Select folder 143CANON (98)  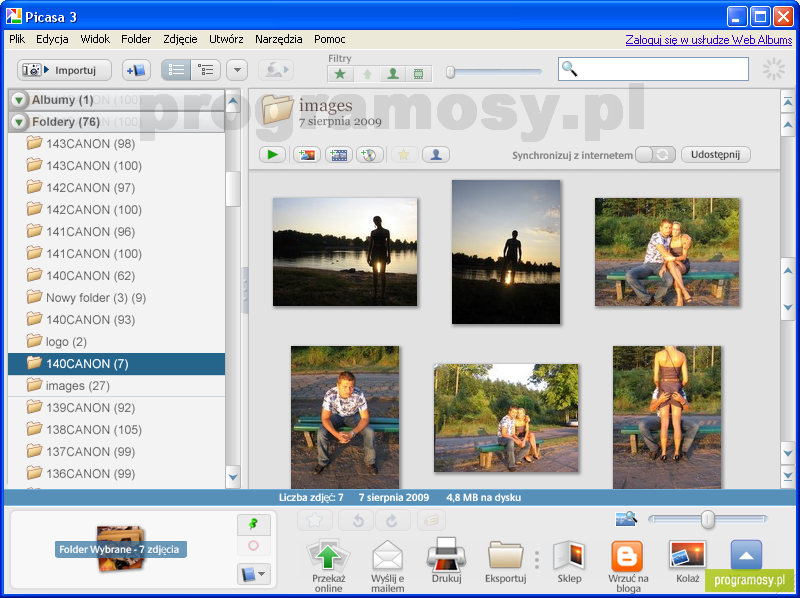(116, 144)
